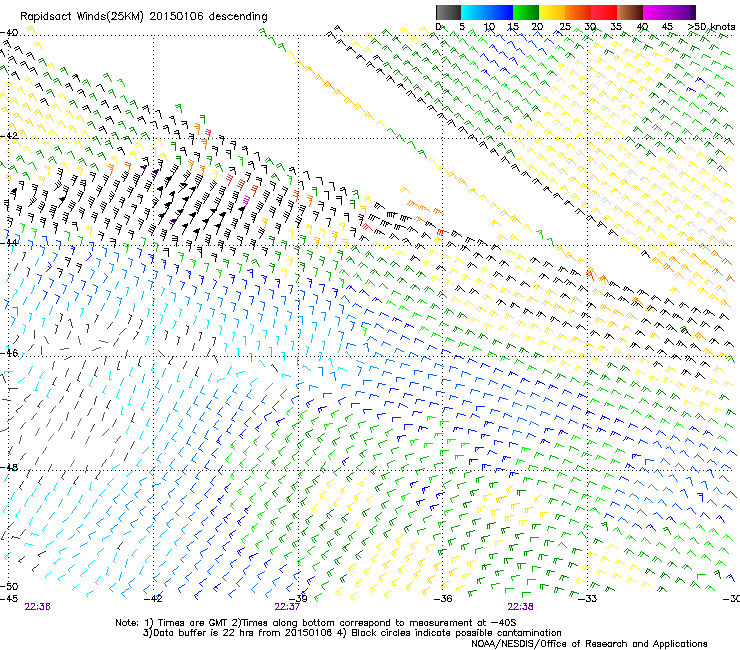The height and width of the screenshot is (650, 740).
Task: Click the latitude label '-48'
Action: coord(9,467)
